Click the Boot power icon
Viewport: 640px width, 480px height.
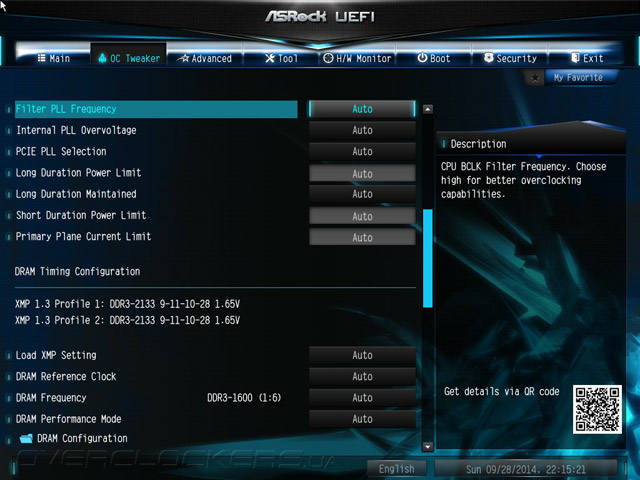tap(422, 58)
